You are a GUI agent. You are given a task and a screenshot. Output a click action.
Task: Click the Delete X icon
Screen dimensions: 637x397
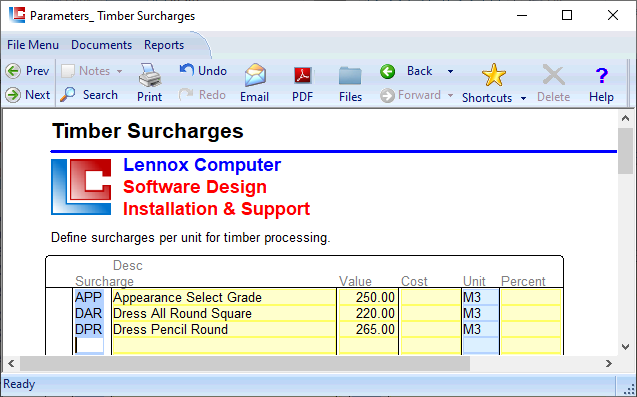click(553, 76)
